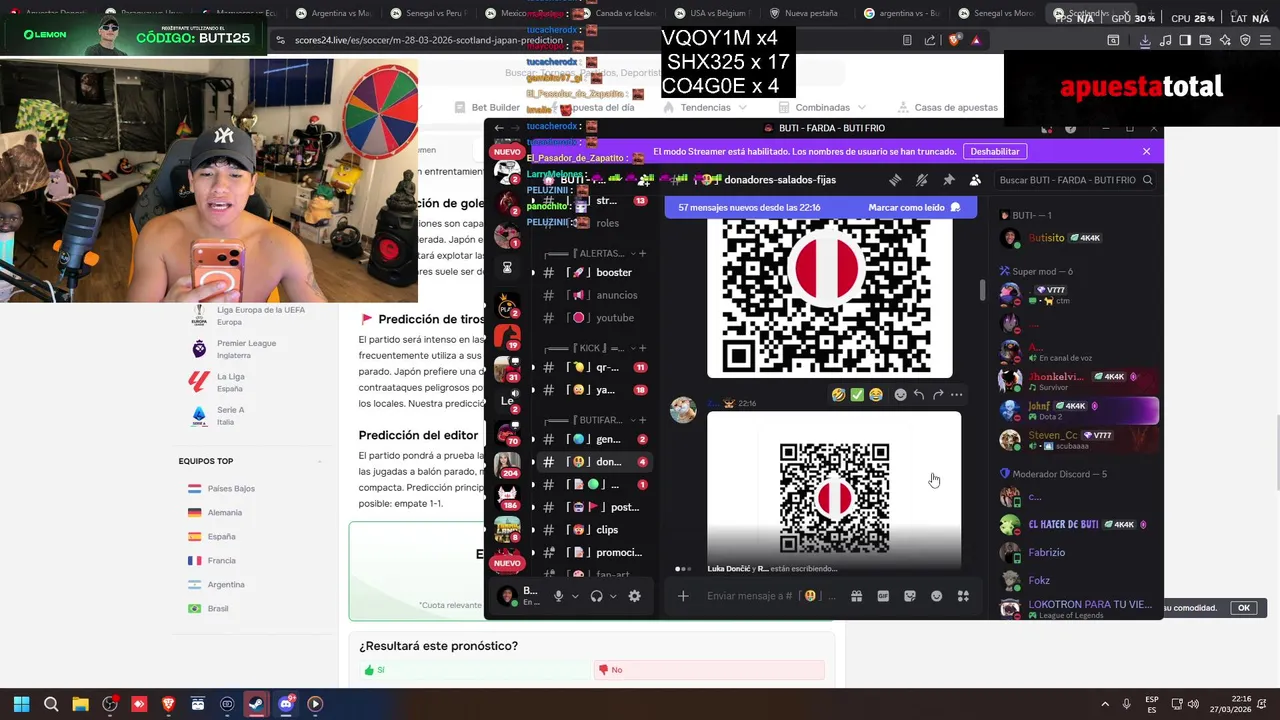Switch to Nueva pestaña browser tab
The image size is (1280, 720).
(x=806, y=13)
